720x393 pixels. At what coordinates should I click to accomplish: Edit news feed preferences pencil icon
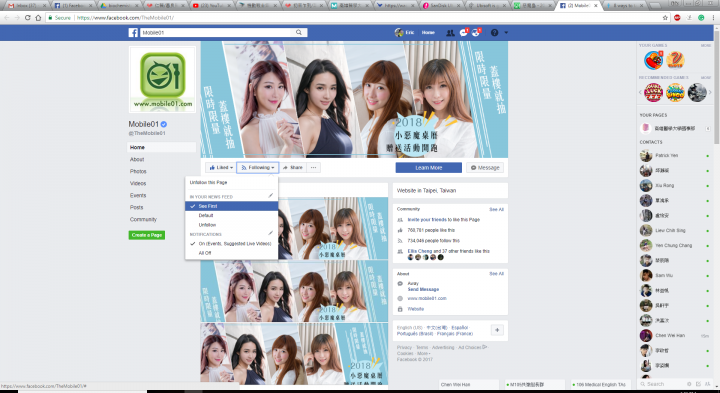[271, 196]
